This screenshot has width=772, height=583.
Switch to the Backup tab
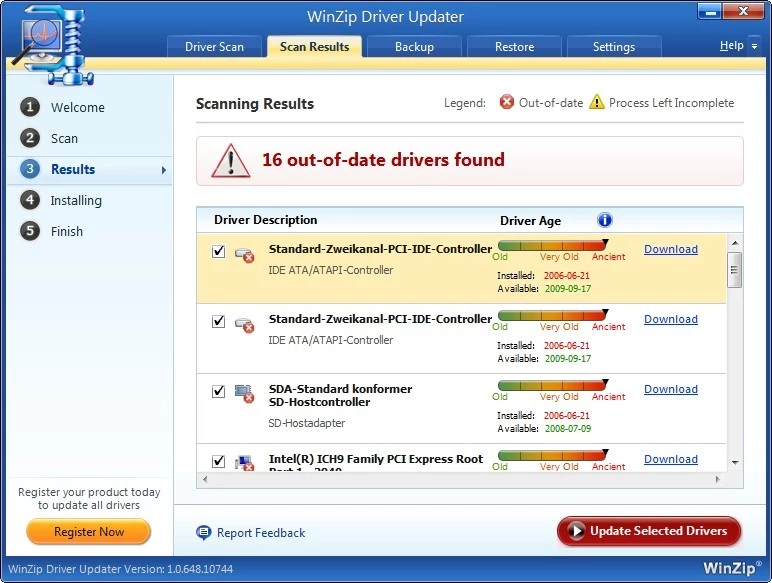[x=414, y=47]
